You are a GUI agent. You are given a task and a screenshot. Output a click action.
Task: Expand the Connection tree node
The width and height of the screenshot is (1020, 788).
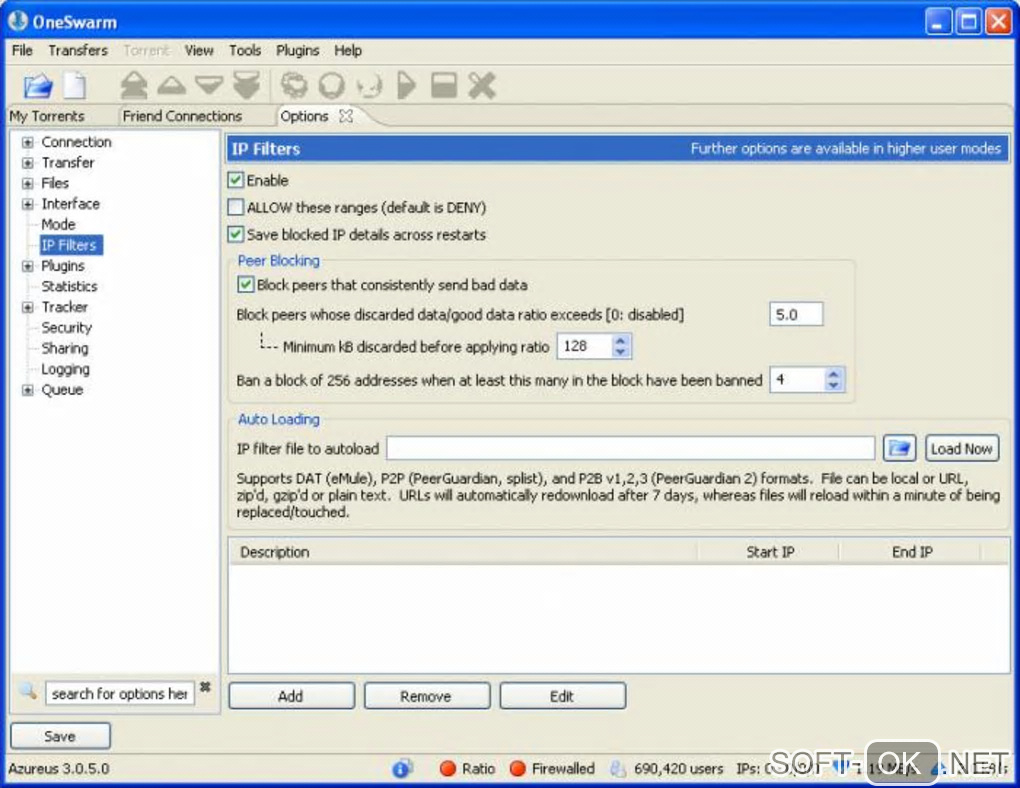pos(27,143)
